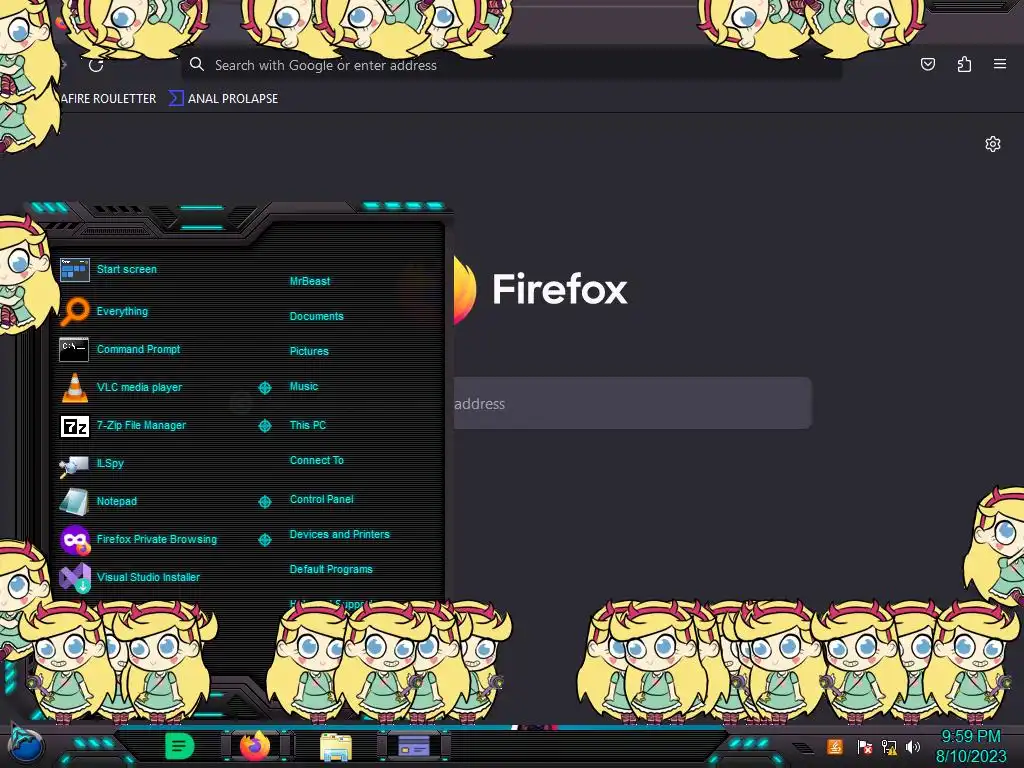The width and height of the screenshot is (1024, 768).
Task: Click the Notepad notebook icon
Action: [74, 502]
